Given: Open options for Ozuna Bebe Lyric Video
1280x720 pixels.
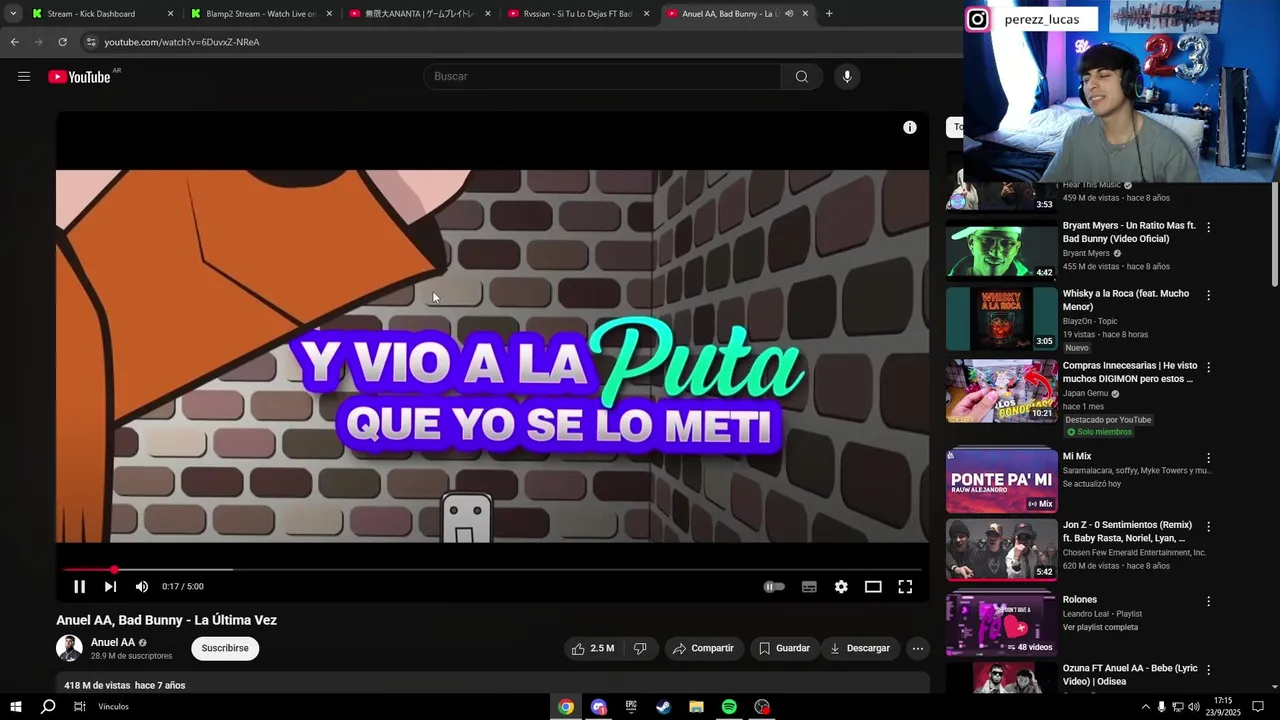Looking at the screenshot, I should coord(1208,670).
